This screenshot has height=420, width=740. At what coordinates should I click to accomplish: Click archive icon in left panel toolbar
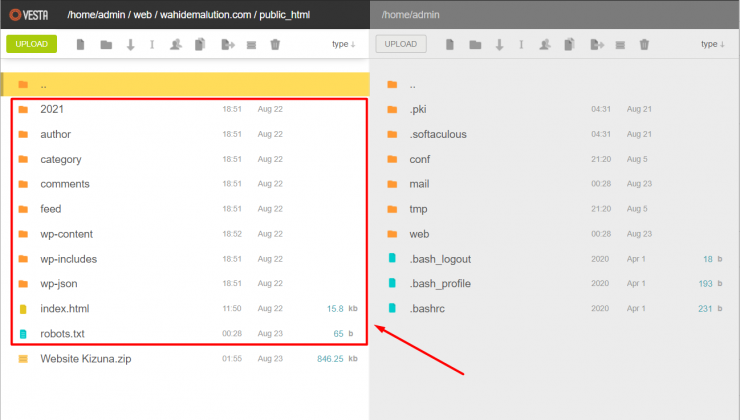[252, 45]
